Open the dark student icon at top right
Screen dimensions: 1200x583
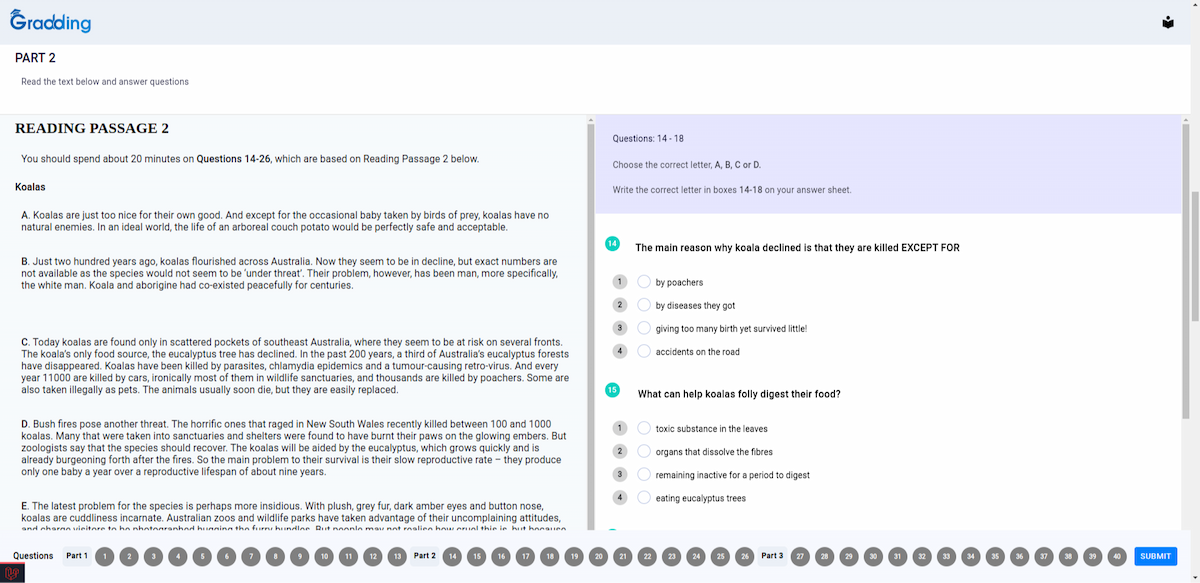1168,22
